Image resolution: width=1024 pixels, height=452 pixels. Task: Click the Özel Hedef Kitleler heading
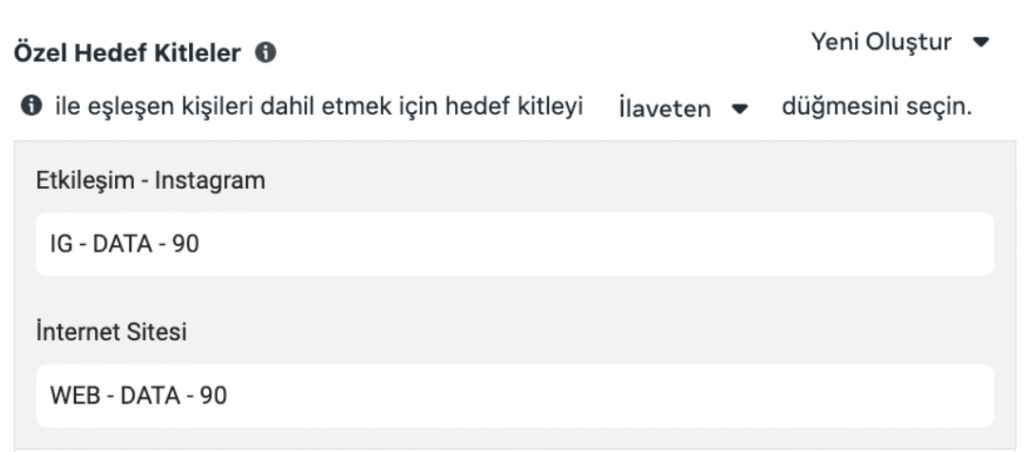[x=127, y=54]
